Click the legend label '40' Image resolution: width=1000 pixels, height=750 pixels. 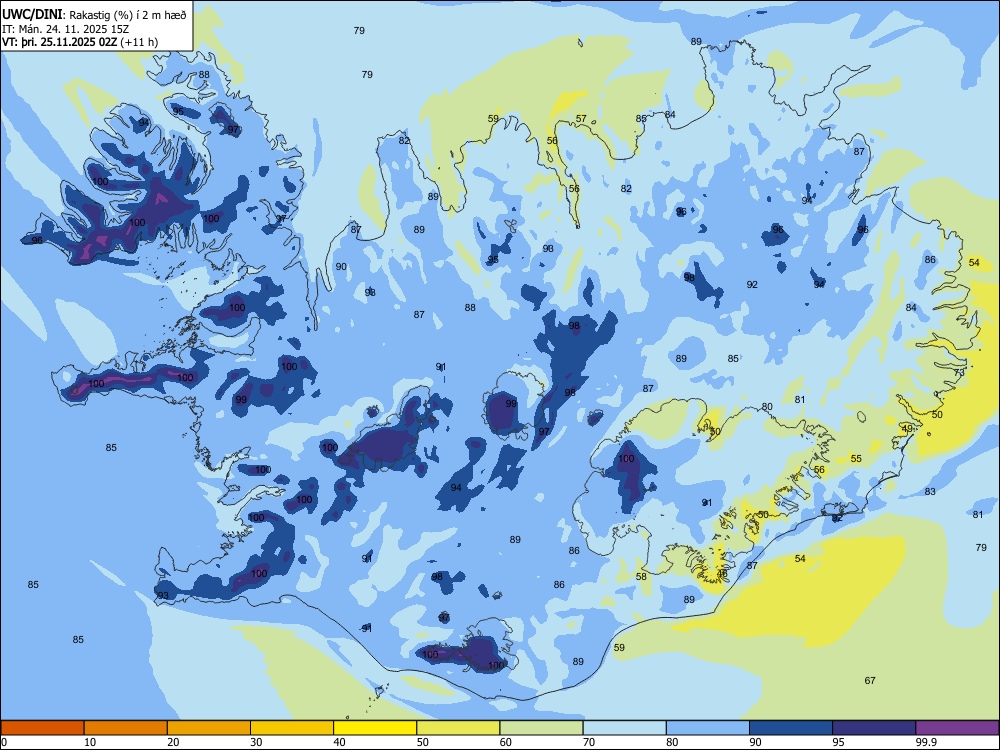pos(339,742)
